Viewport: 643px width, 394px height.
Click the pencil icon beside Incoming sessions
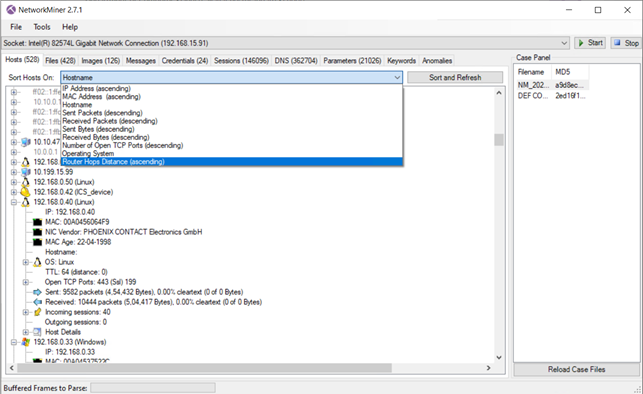pos(37,312)
